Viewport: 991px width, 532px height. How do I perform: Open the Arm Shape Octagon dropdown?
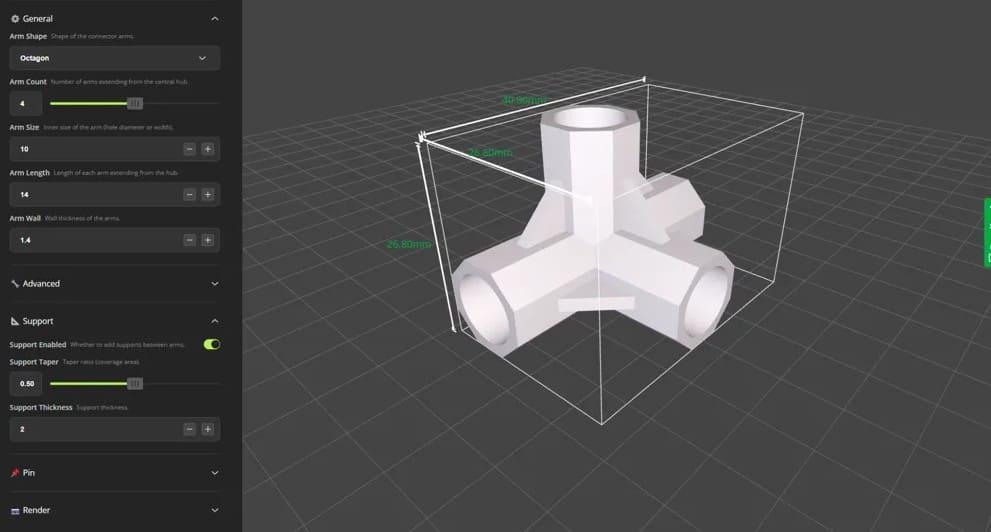click(114, 58)
